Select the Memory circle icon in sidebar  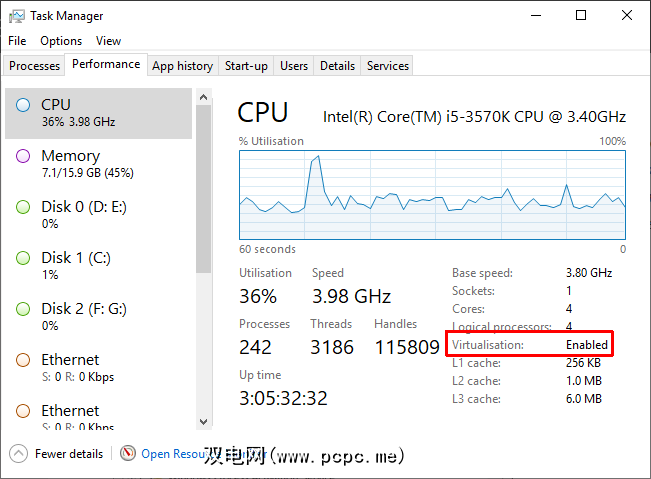click(22, 156)
